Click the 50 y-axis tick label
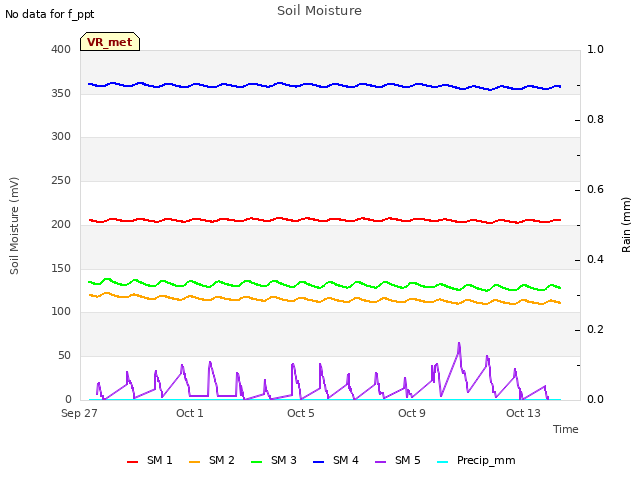This screenshot has width=640, height=480. coord(64,356)
